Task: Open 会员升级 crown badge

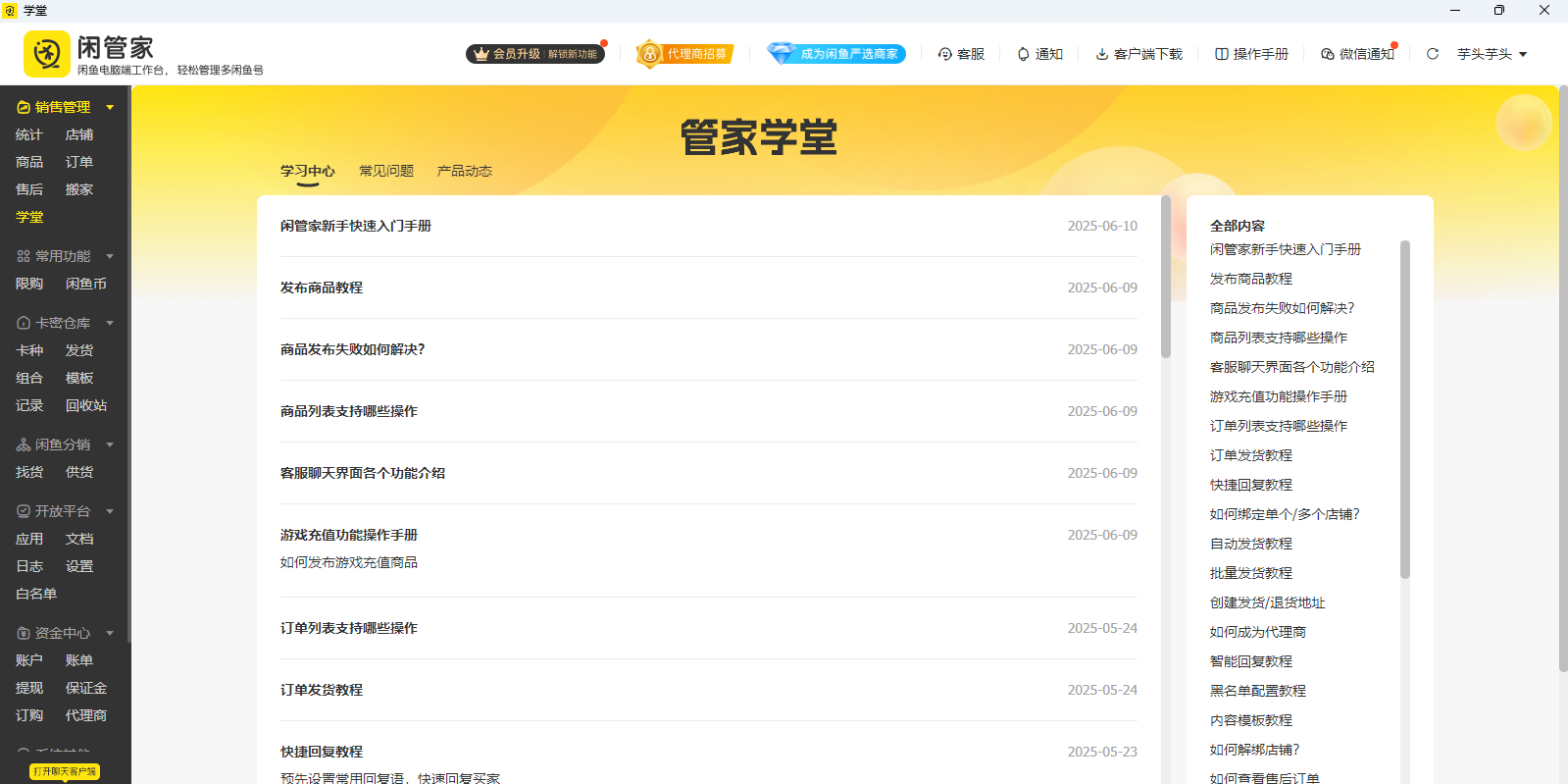Action: [534, 54]
